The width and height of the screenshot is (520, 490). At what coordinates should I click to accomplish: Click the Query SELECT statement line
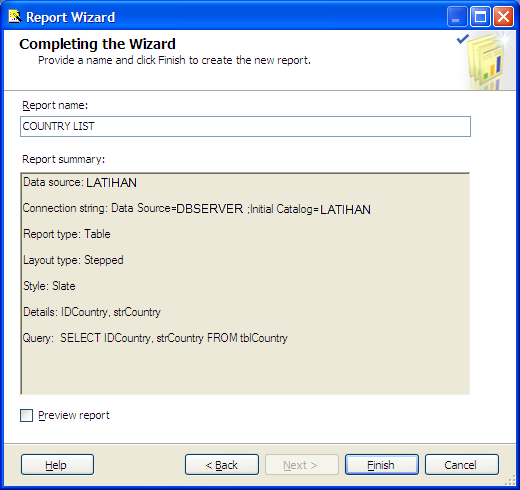click(x=155, y=338)
